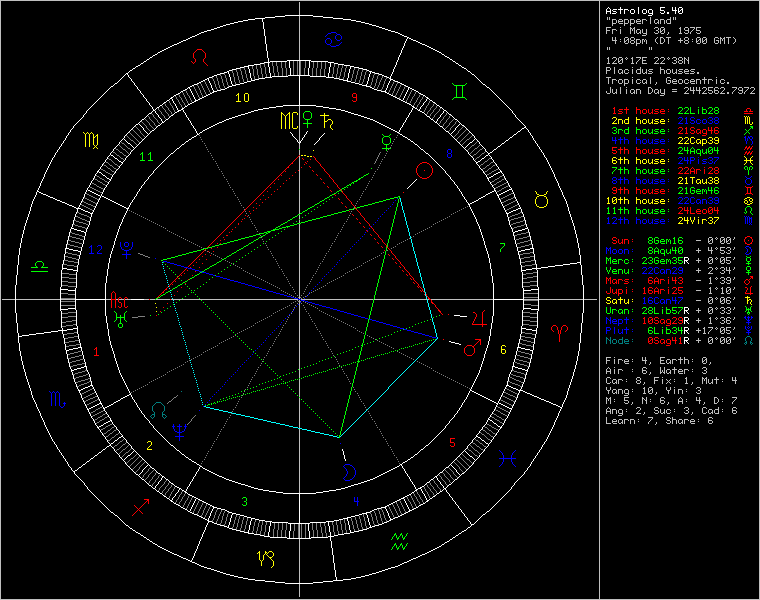This screenshot has width=760, height=600.
Task: Select the 'Plut: 6Lib34R' sidebar row
Action: (x=680, y=331)
